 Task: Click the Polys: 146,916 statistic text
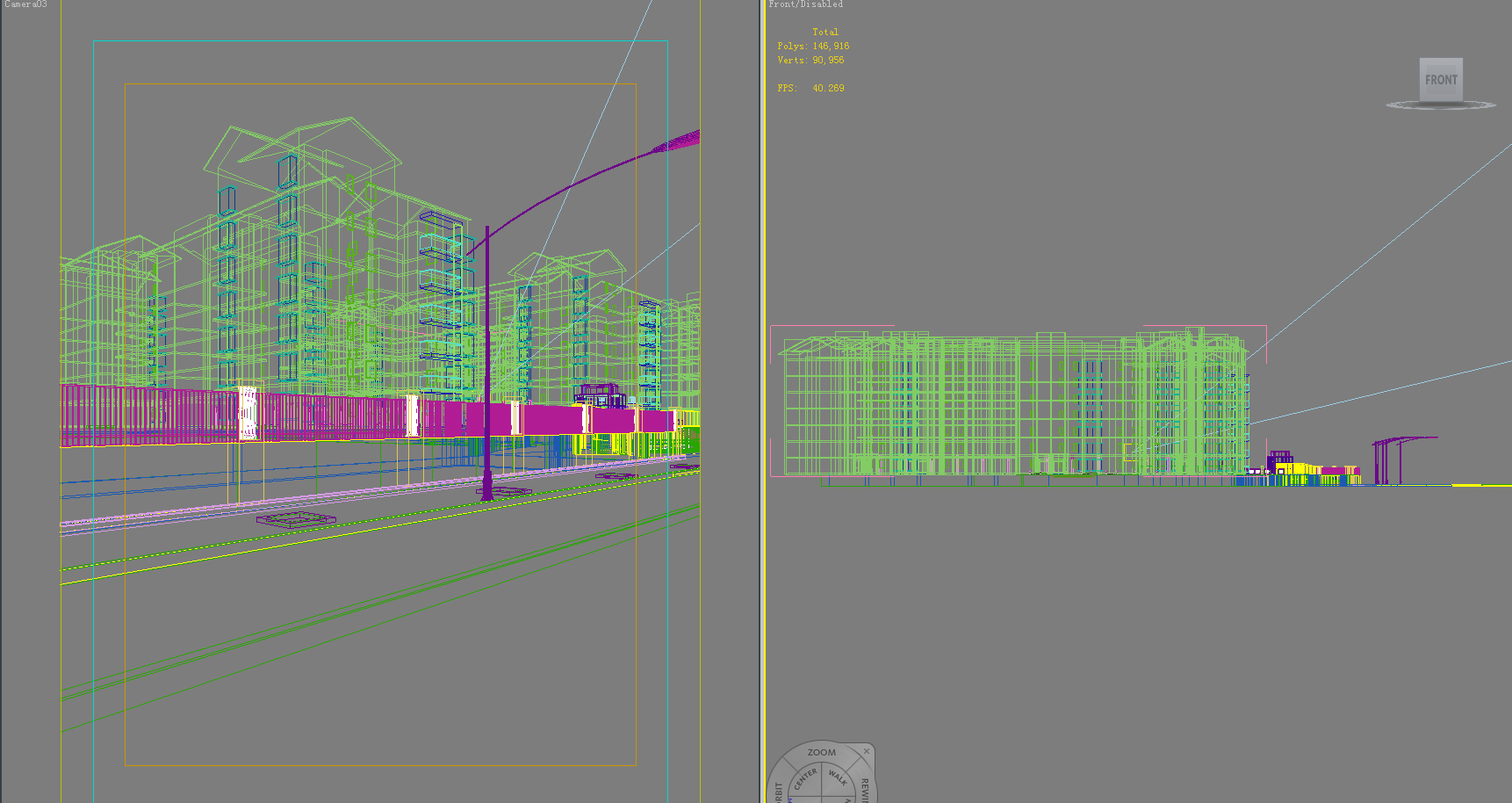click(x=813, y=46)
